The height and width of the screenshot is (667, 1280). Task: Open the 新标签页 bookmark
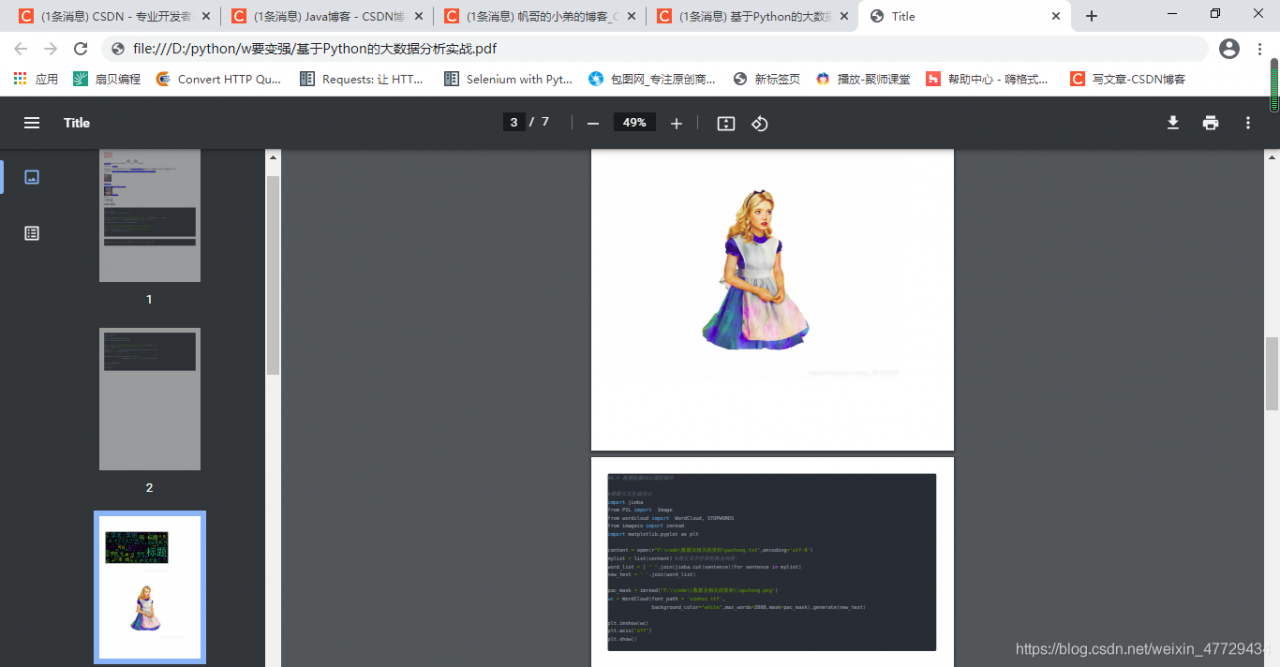pos(767,79)
